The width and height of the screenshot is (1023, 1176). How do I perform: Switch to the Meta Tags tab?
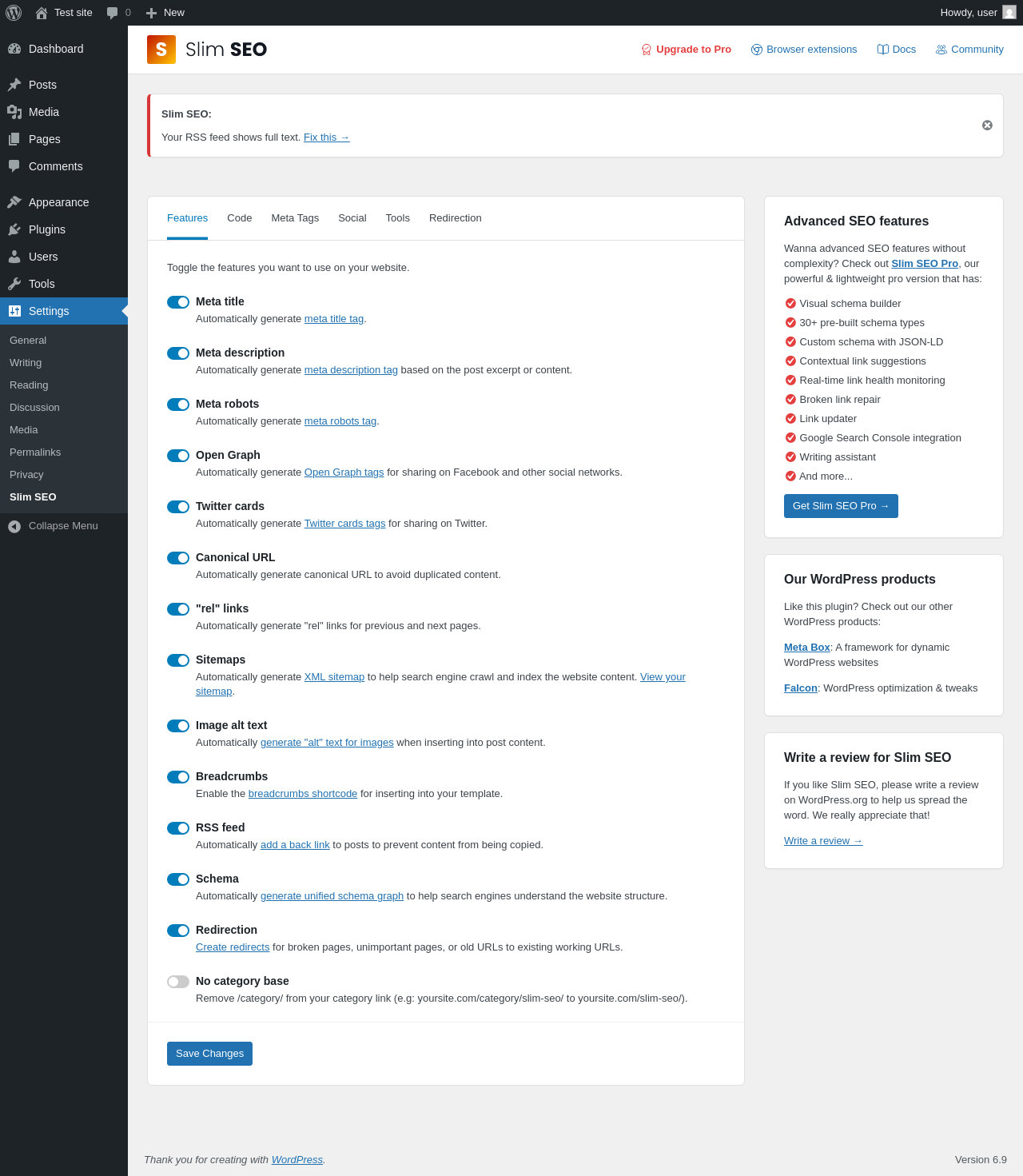click(295, 218)
